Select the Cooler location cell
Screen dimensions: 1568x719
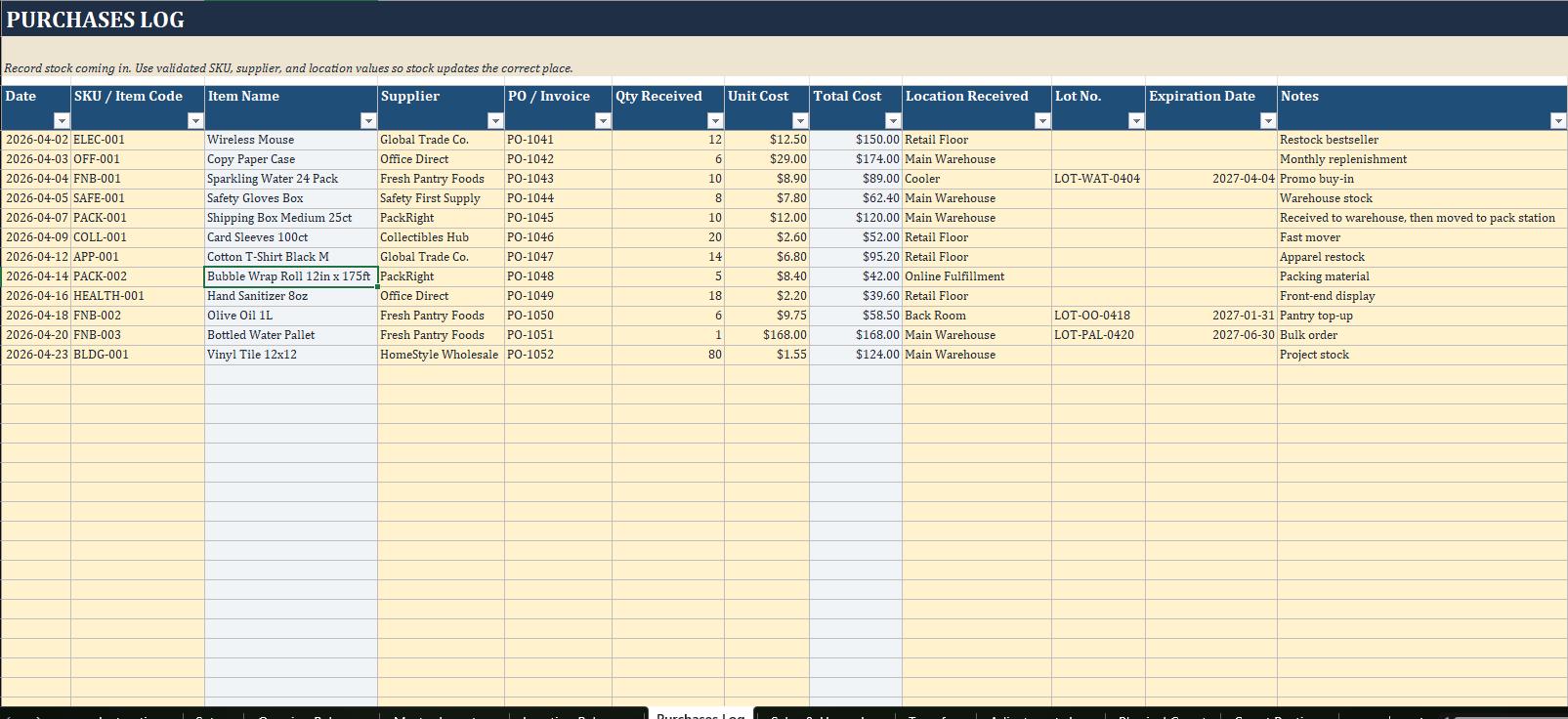click(x=977, y=179)
